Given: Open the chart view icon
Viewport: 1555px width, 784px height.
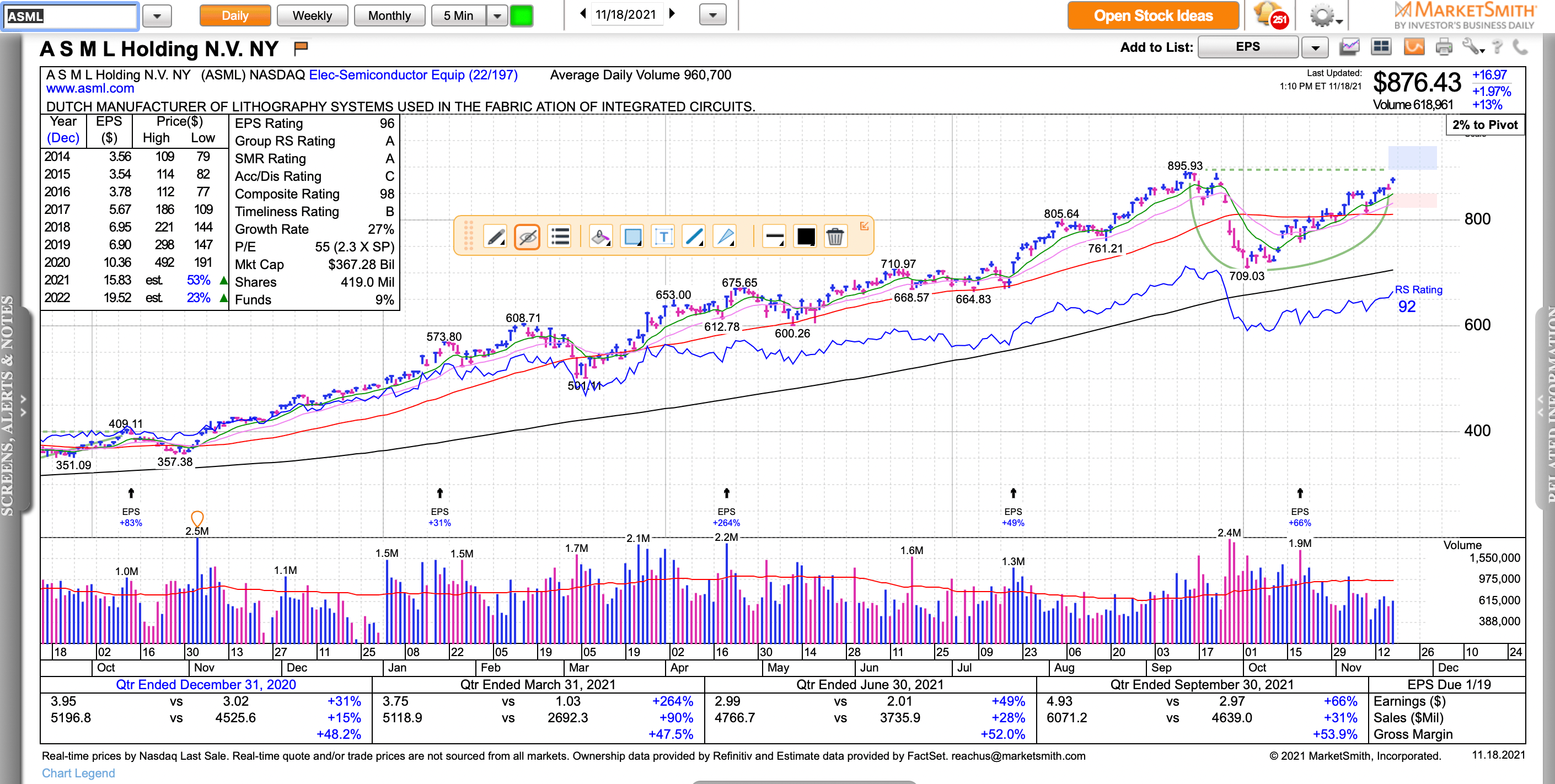Looking at the screenshot, I should (x=1349, y=46).
